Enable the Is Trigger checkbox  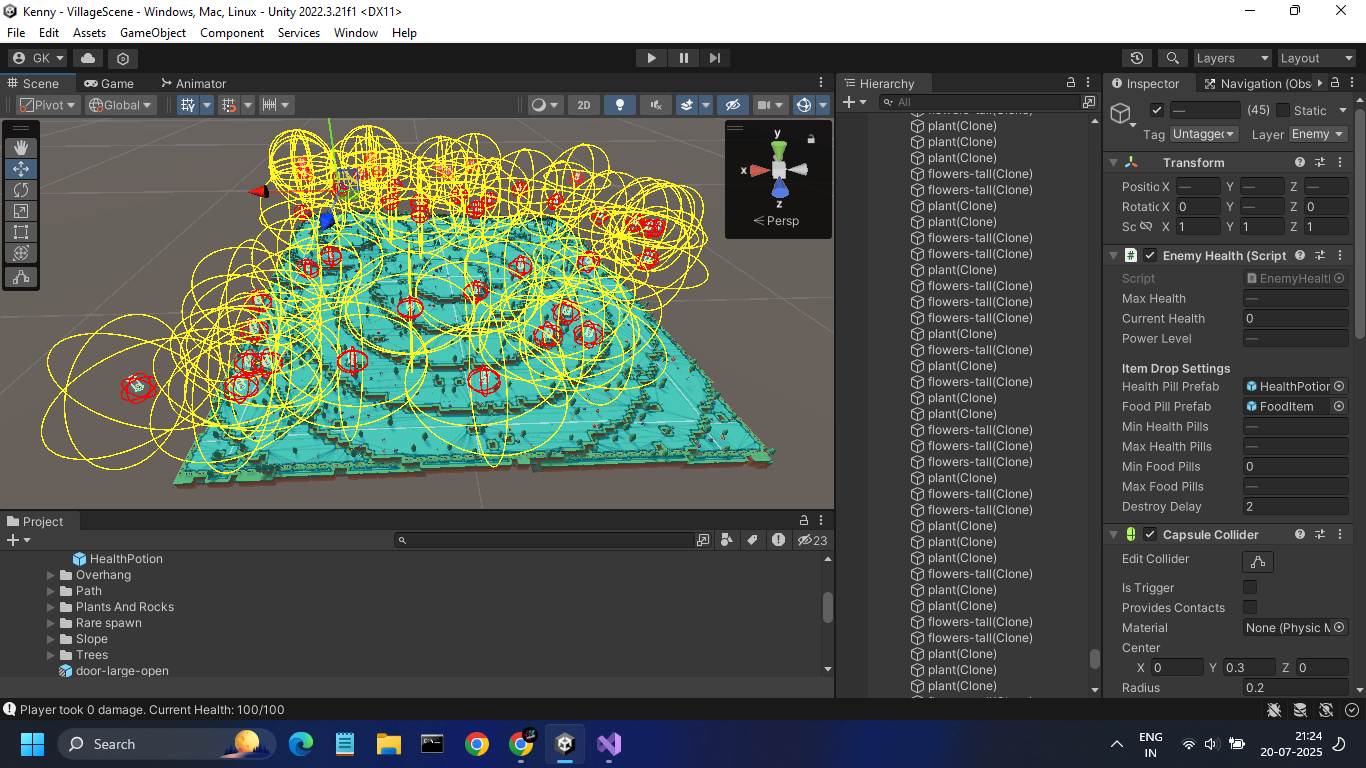click(1250, 588)
